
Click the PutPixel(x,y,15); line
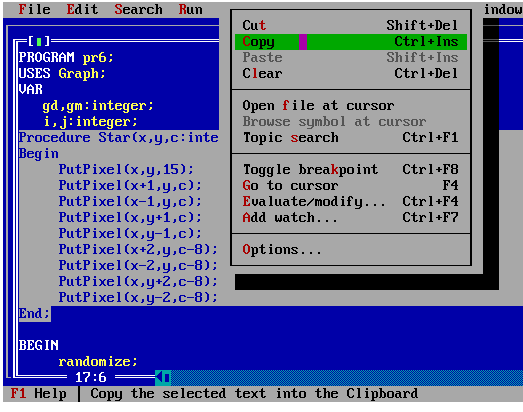(126, 169)
